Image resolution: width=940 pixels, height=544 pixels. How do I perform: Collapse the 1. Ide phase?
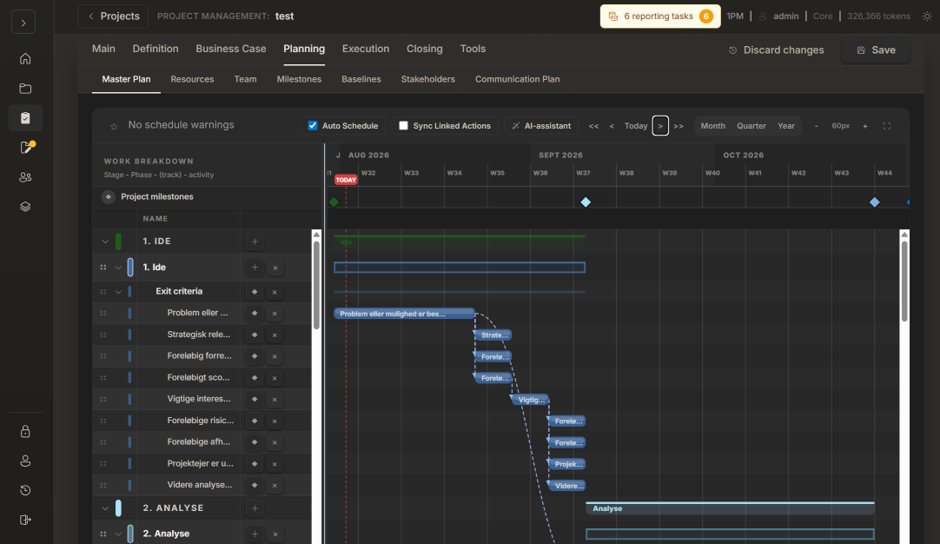118,268
